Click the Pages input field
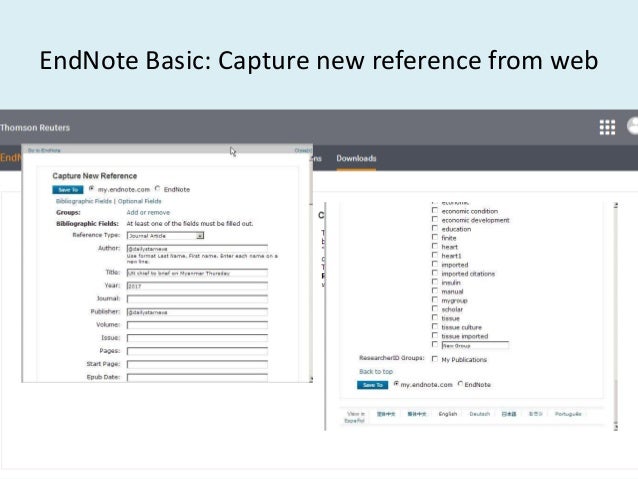The image size is (638, 479). pyautogui.click(x=197, y=351)
